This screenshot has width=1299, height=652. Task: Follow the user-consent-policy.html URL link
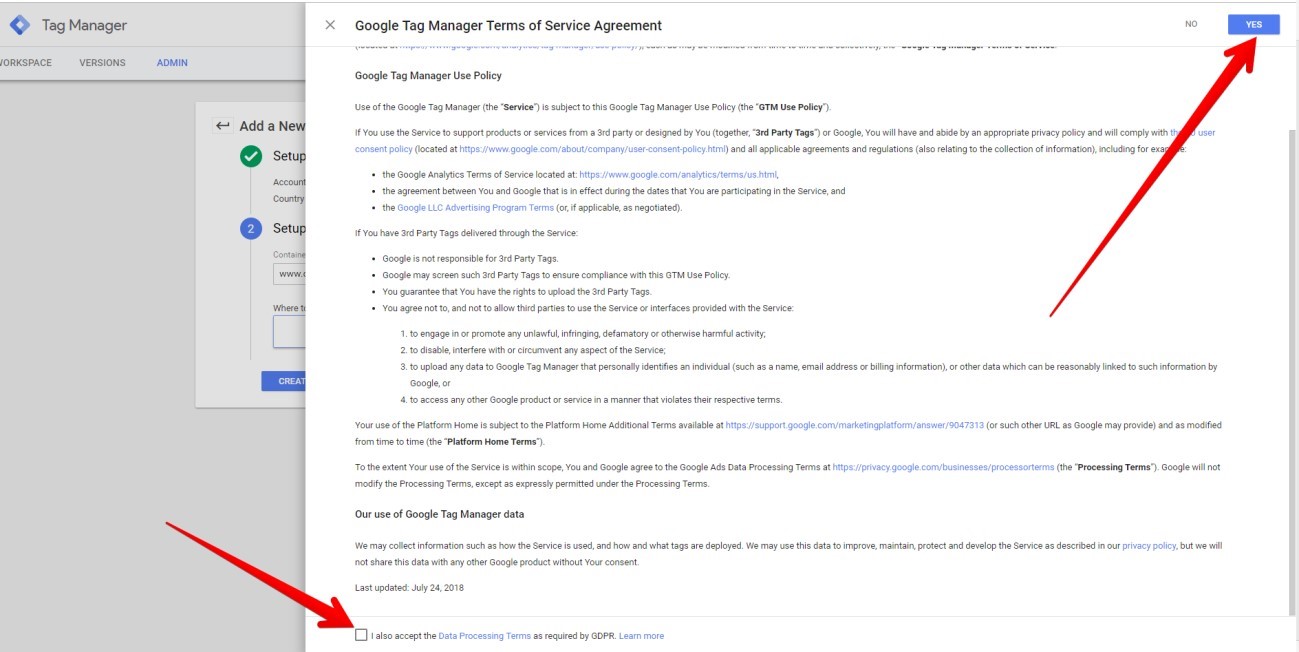point(595,149)
